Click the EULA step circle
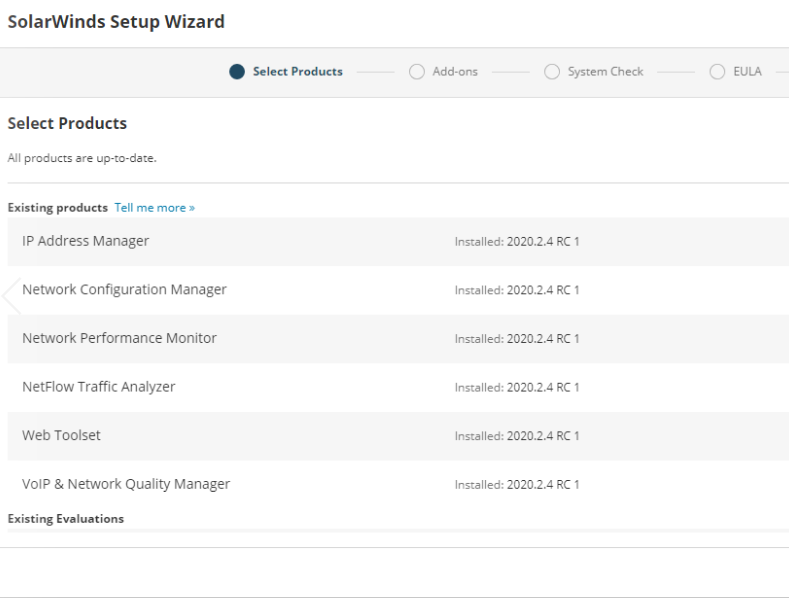Screen dimensions: 789x607 [x=717, y=72]
